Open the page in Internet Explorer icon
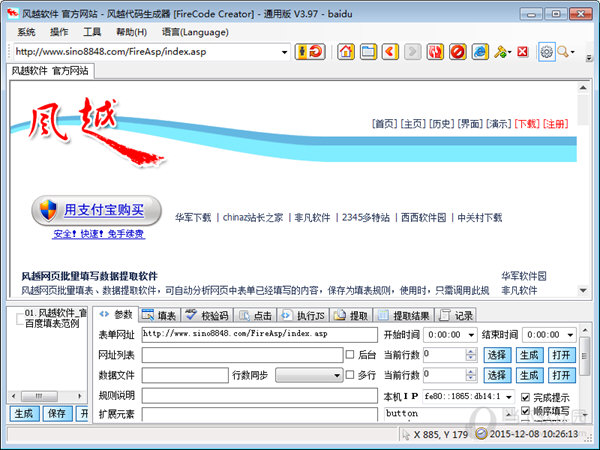Viewport: 600px width, 450px height. (x=480, y=51)
